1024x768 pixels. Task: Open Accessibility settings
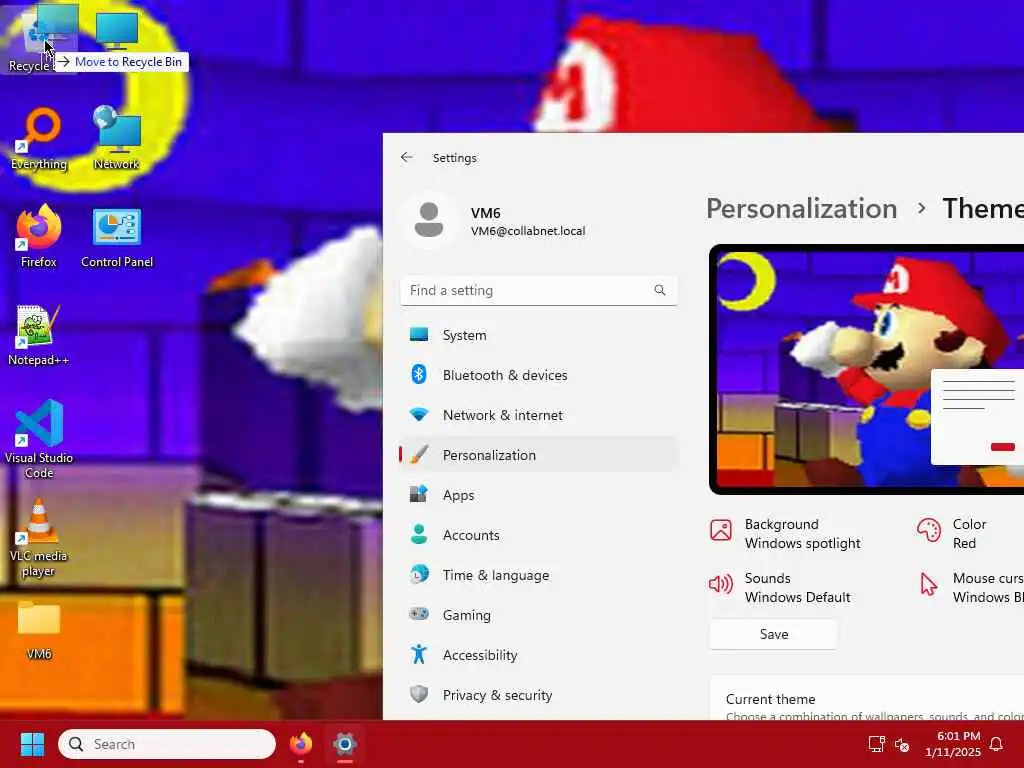pos(539,655)
